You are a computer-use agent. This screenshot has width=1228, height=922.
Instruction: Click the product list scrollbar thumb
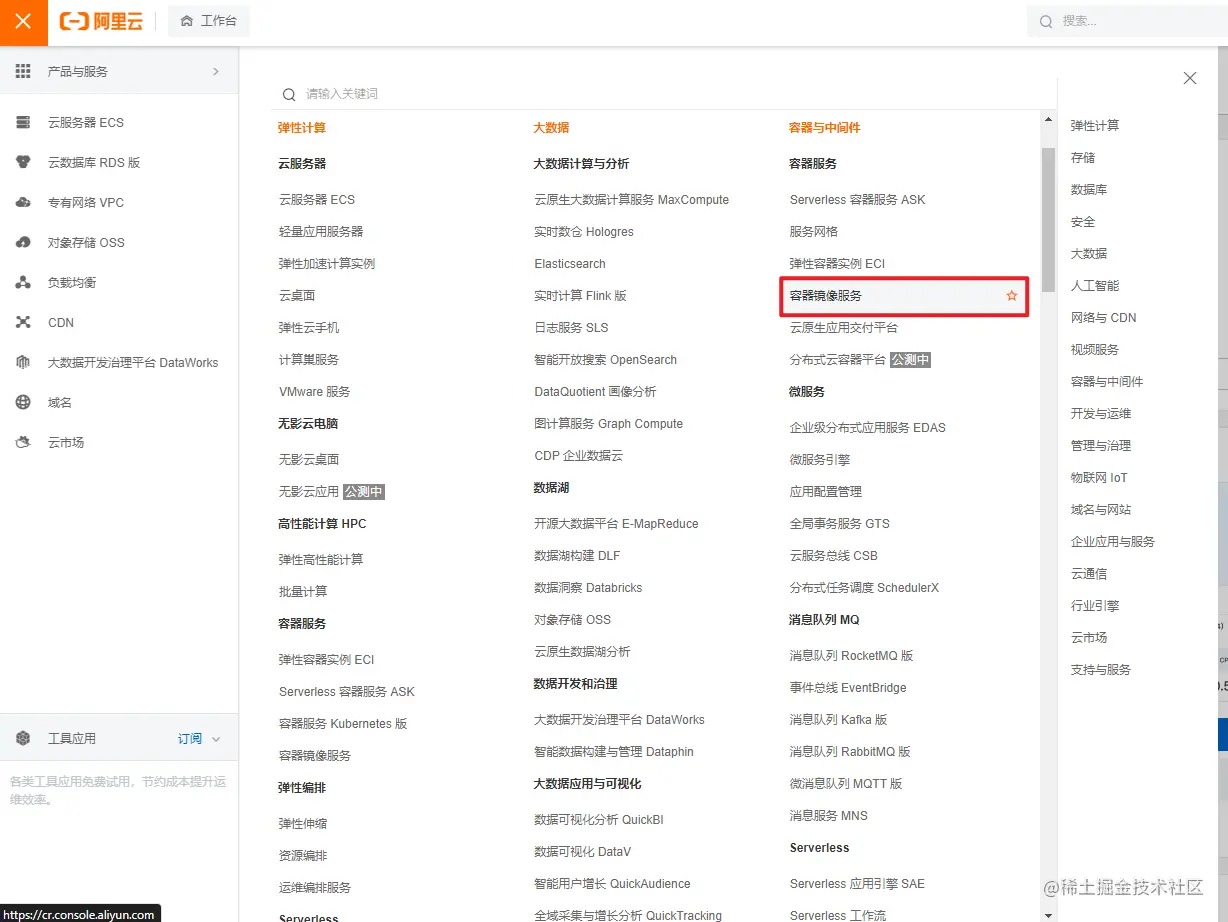(x=1048, y=219)
